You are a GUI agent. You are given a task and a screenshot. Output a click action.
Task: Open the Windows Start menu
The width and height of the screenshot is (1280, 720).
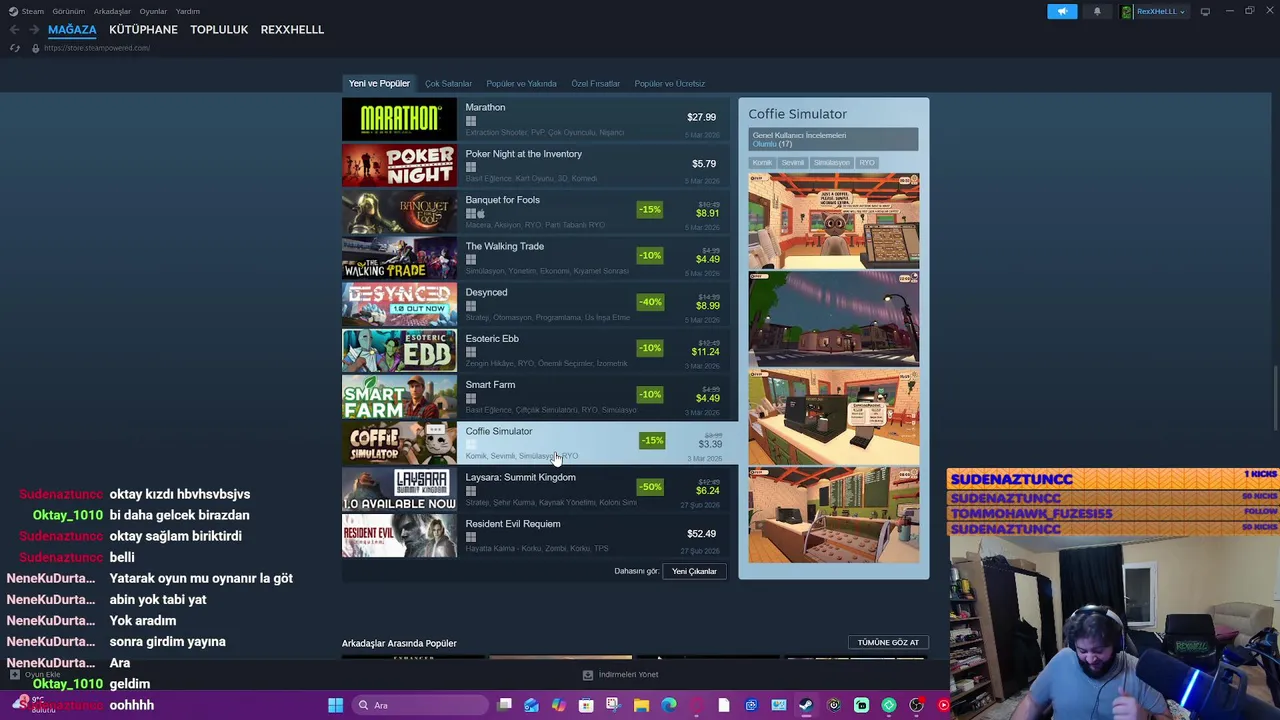[335, 705]
